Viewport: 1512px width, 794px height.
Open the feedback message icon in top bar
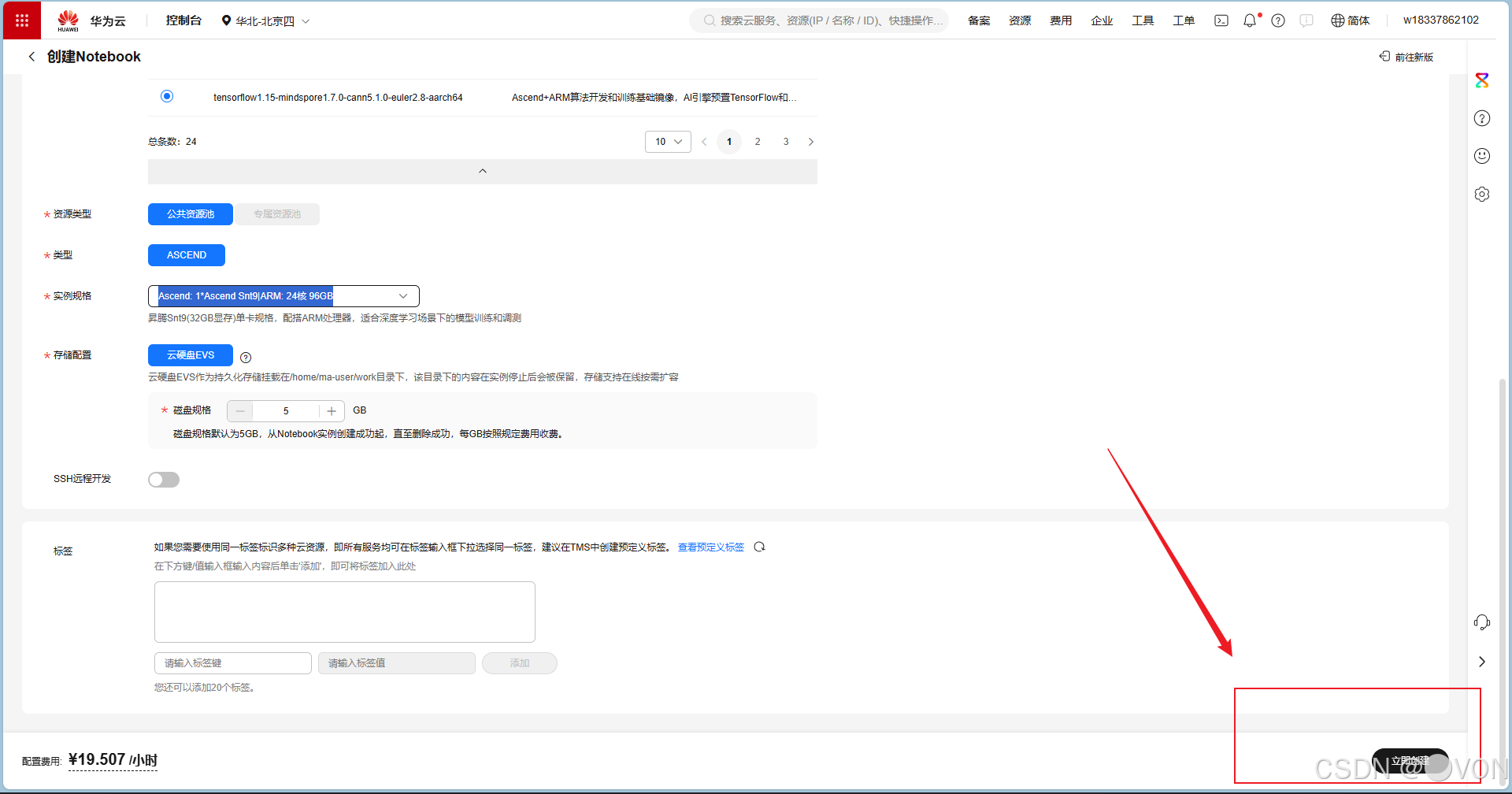click(x=1306, y=20)
